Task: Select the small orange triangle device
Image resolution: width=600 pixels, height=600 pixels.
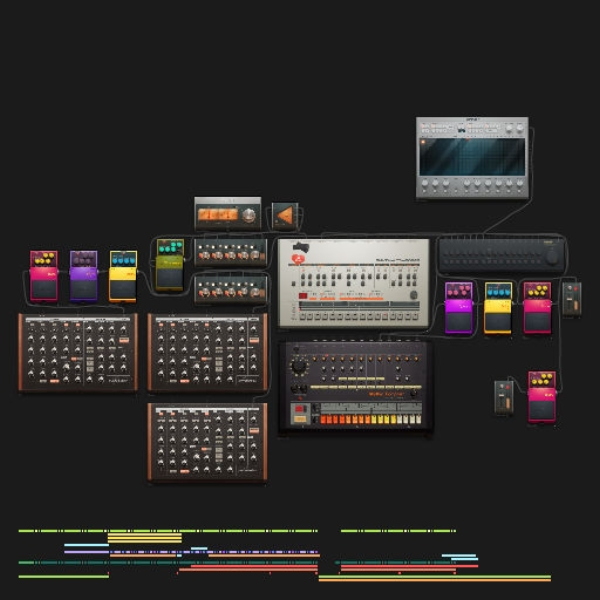Action: pyautogui.click(x=285, y=216)
